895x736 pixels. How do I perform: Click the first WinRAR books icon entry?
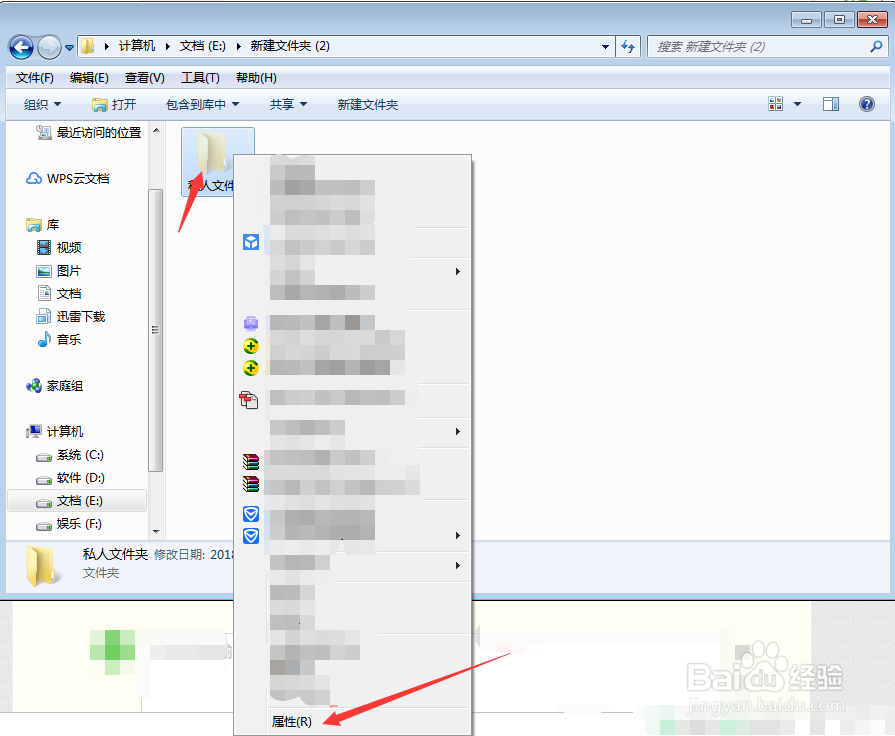click(251, 461)
